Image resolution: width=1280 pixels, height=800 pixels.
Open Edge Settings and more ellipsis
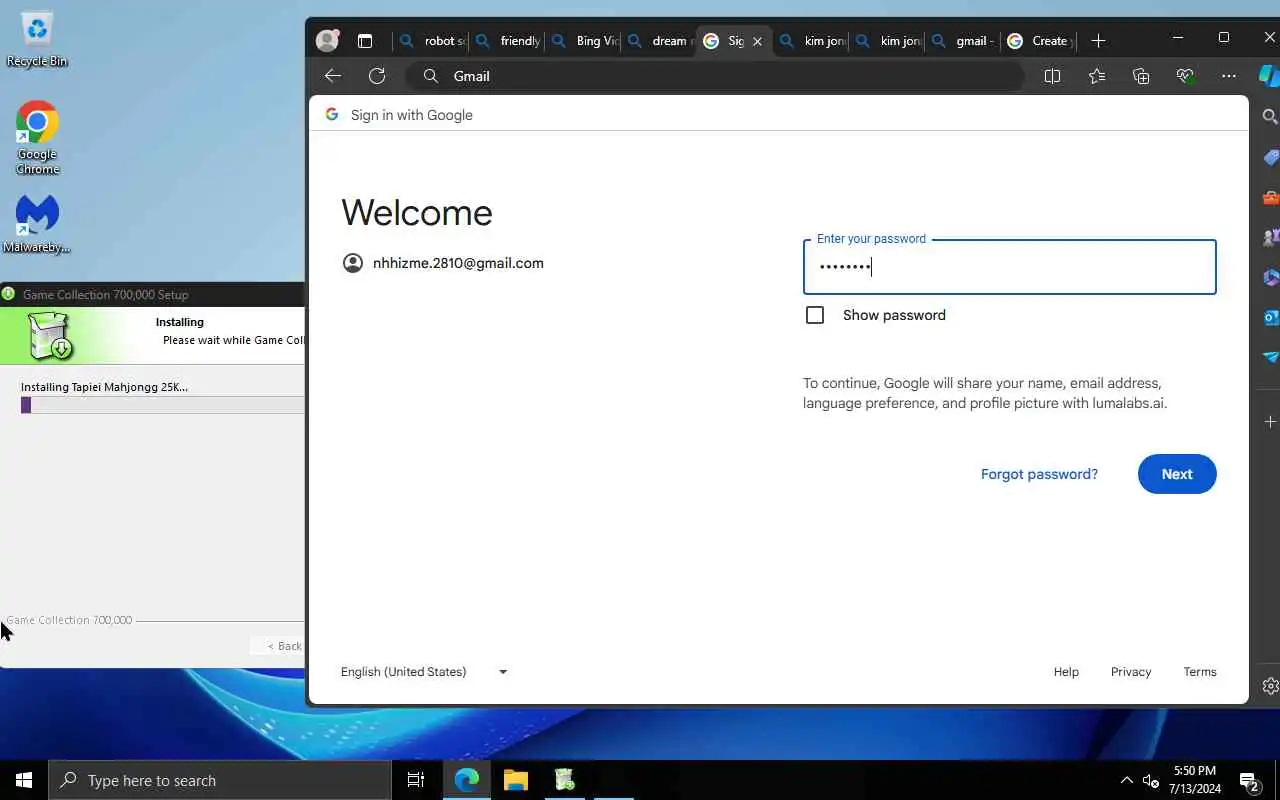point(1229,76)
